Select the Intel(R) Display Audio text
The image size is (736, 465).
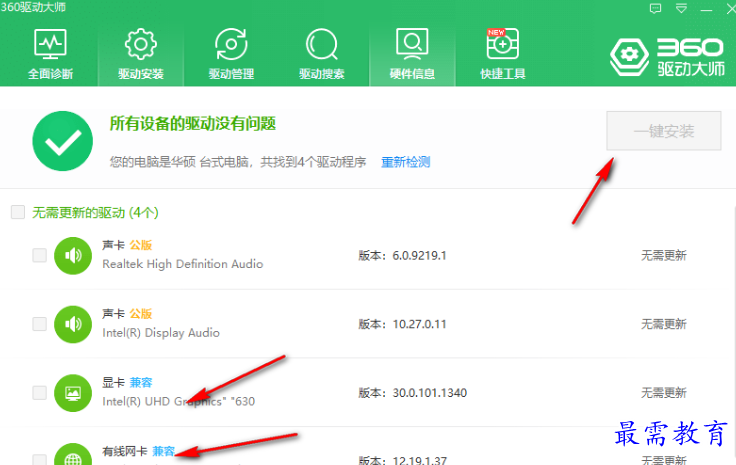(161, 333)
